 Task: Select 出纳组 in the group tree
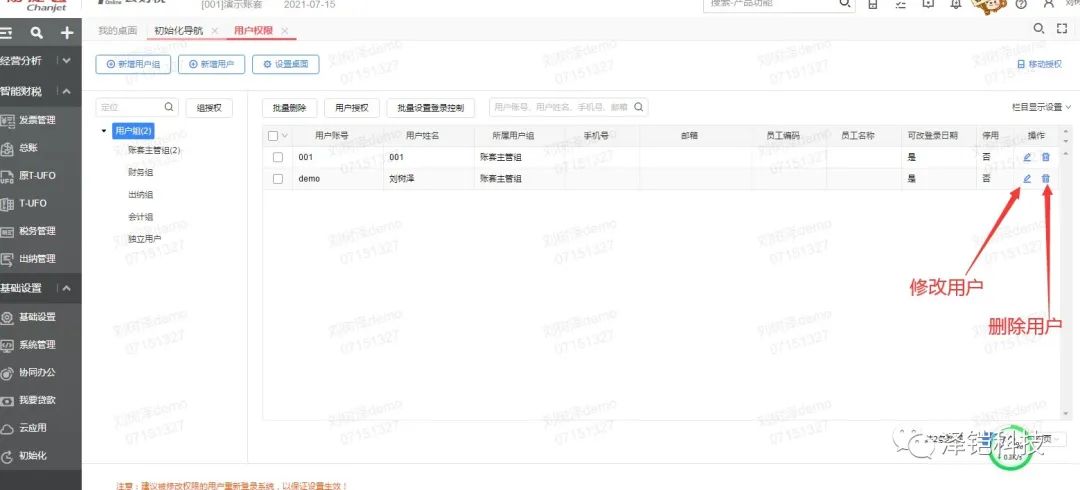pos(141,195)
